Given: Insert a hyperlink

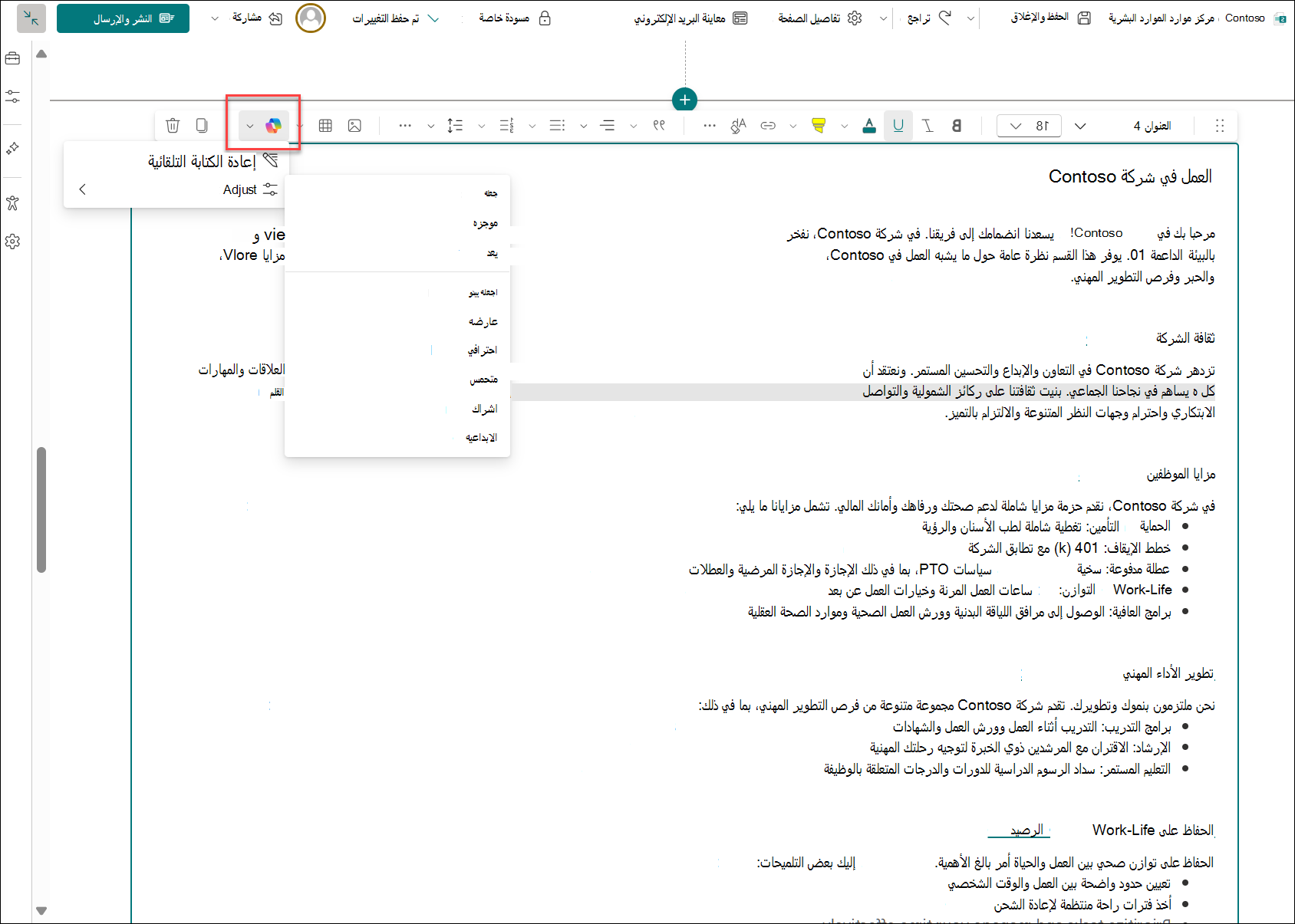Looking at the screenshot, I should (768, 126).
